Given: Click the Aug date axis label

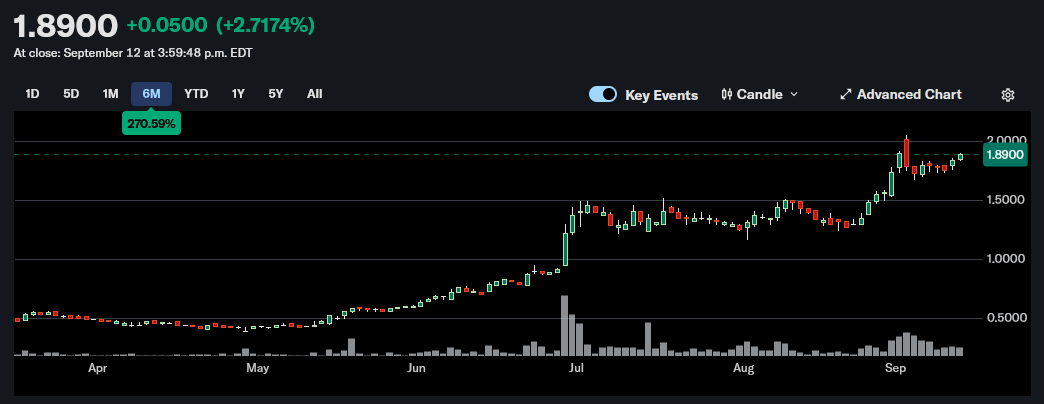Looking at the screenshot, I should point(743,367).
